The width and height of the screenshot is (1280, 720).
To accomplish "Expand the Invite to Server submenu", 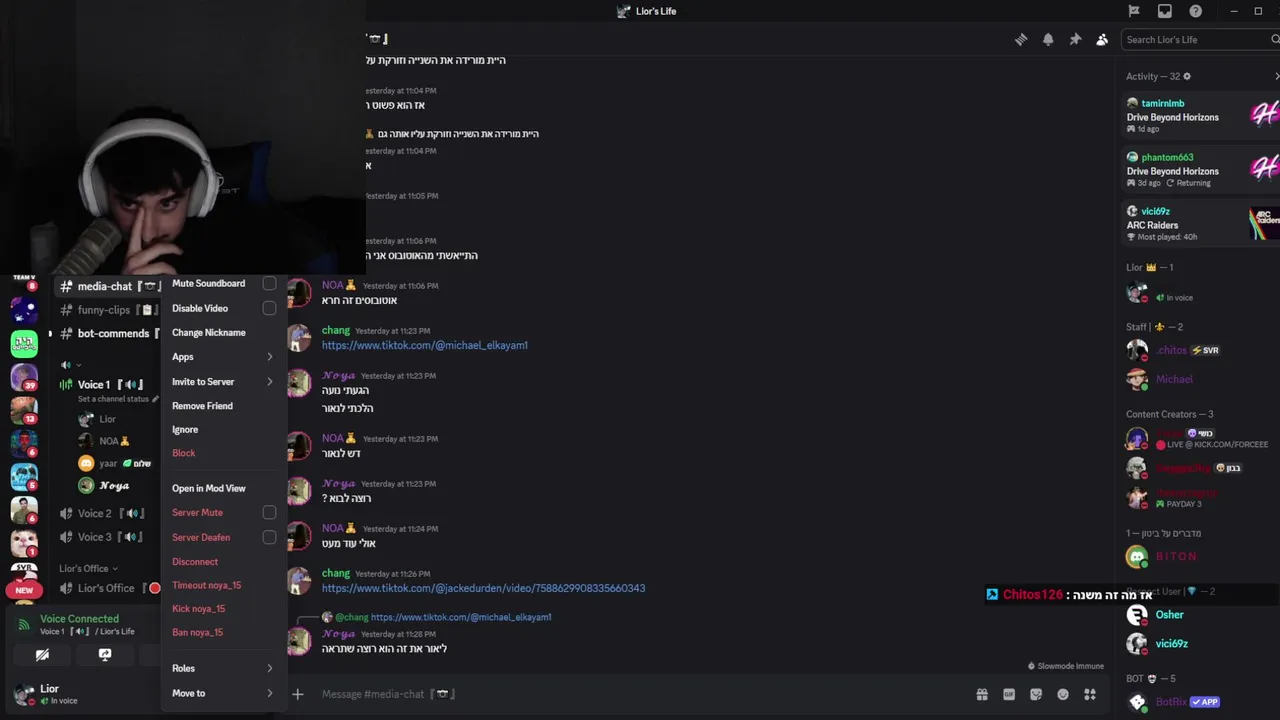I will tap(223, 381).
